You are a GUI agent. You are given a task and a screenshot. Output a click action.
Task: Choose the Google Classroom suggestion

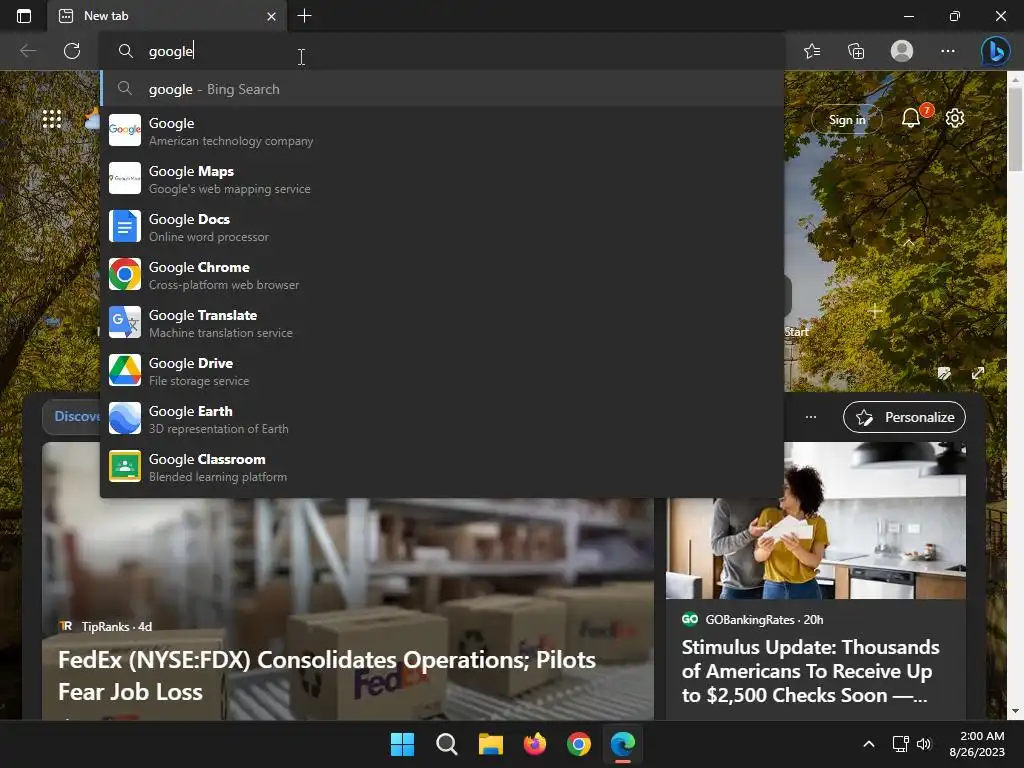[442, 467]
